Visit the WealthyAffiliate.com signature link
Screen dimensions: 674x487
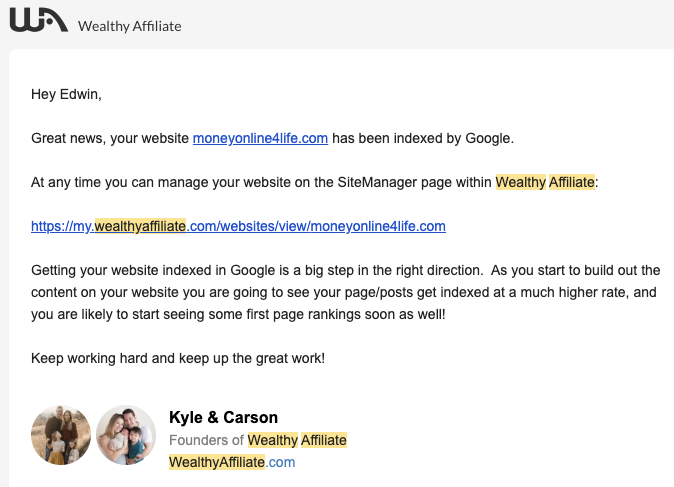[x=232, y=462]
